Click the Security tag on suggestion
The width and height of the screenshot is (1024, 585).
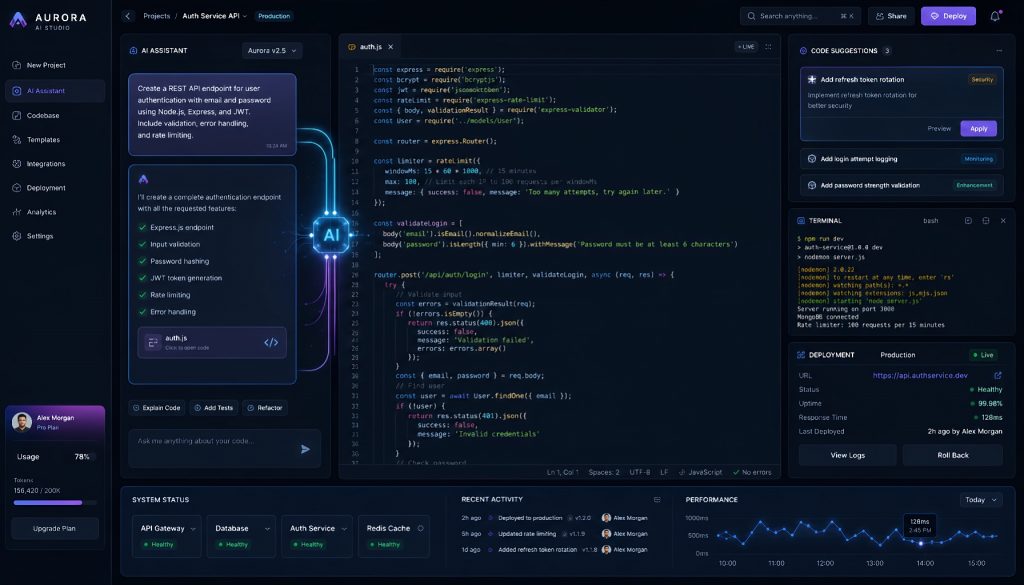coord(982,80)
